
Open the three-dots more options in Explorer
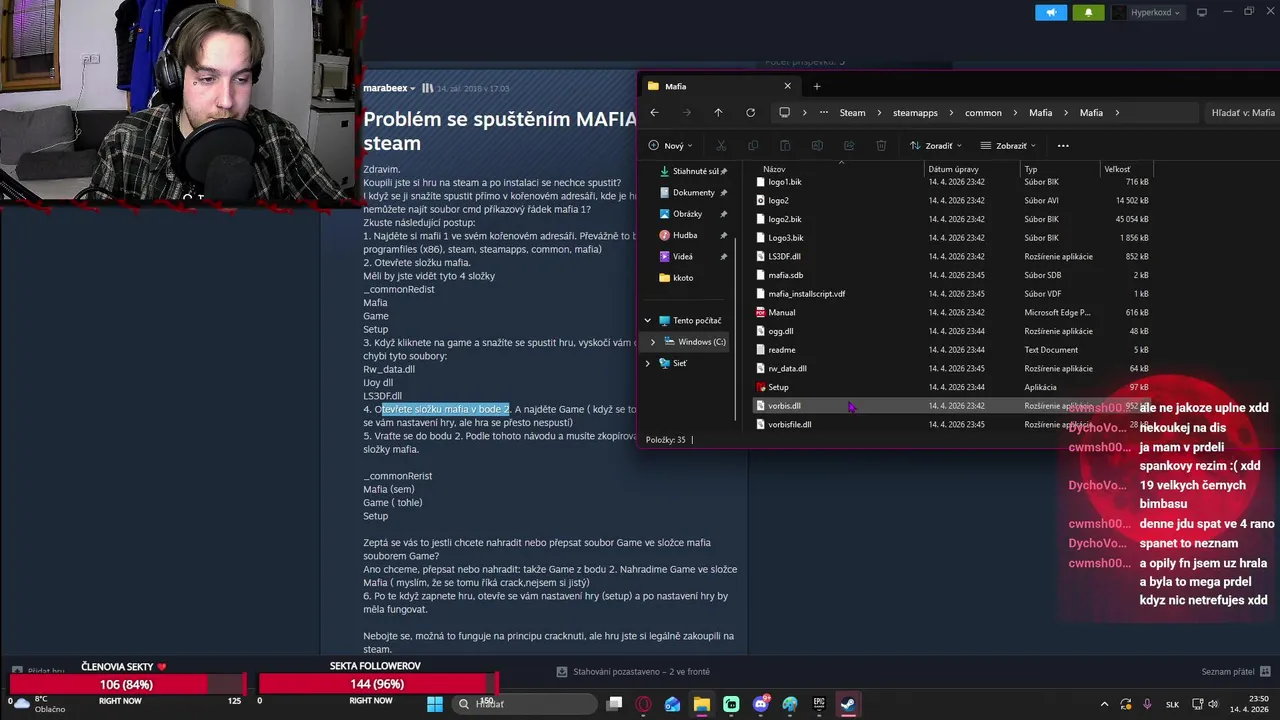1063,146
